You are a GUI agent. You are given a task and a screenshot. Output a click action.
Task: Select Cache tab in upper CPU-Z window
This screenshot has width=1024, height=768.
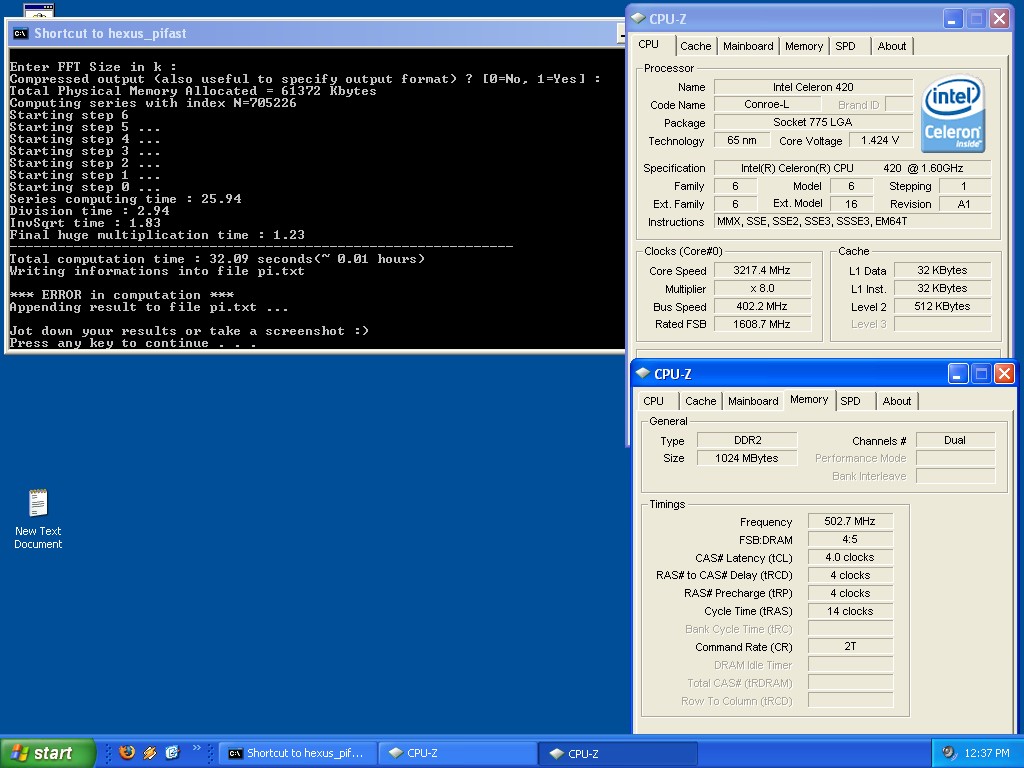tap(696, 46)
